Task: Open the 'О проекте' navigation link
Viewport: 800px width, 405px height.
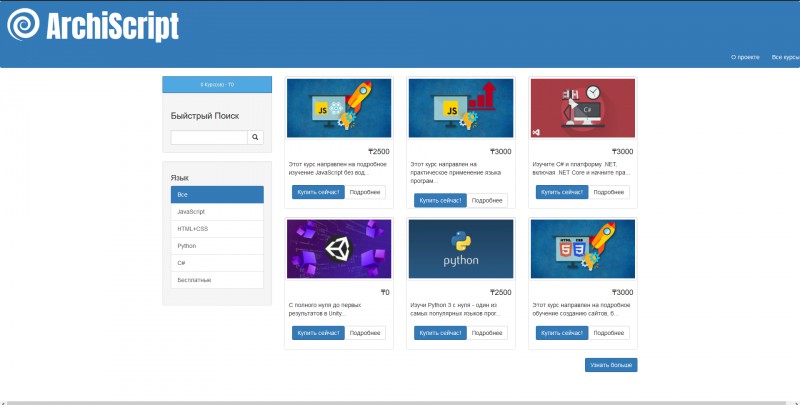Action: point(745,57)
